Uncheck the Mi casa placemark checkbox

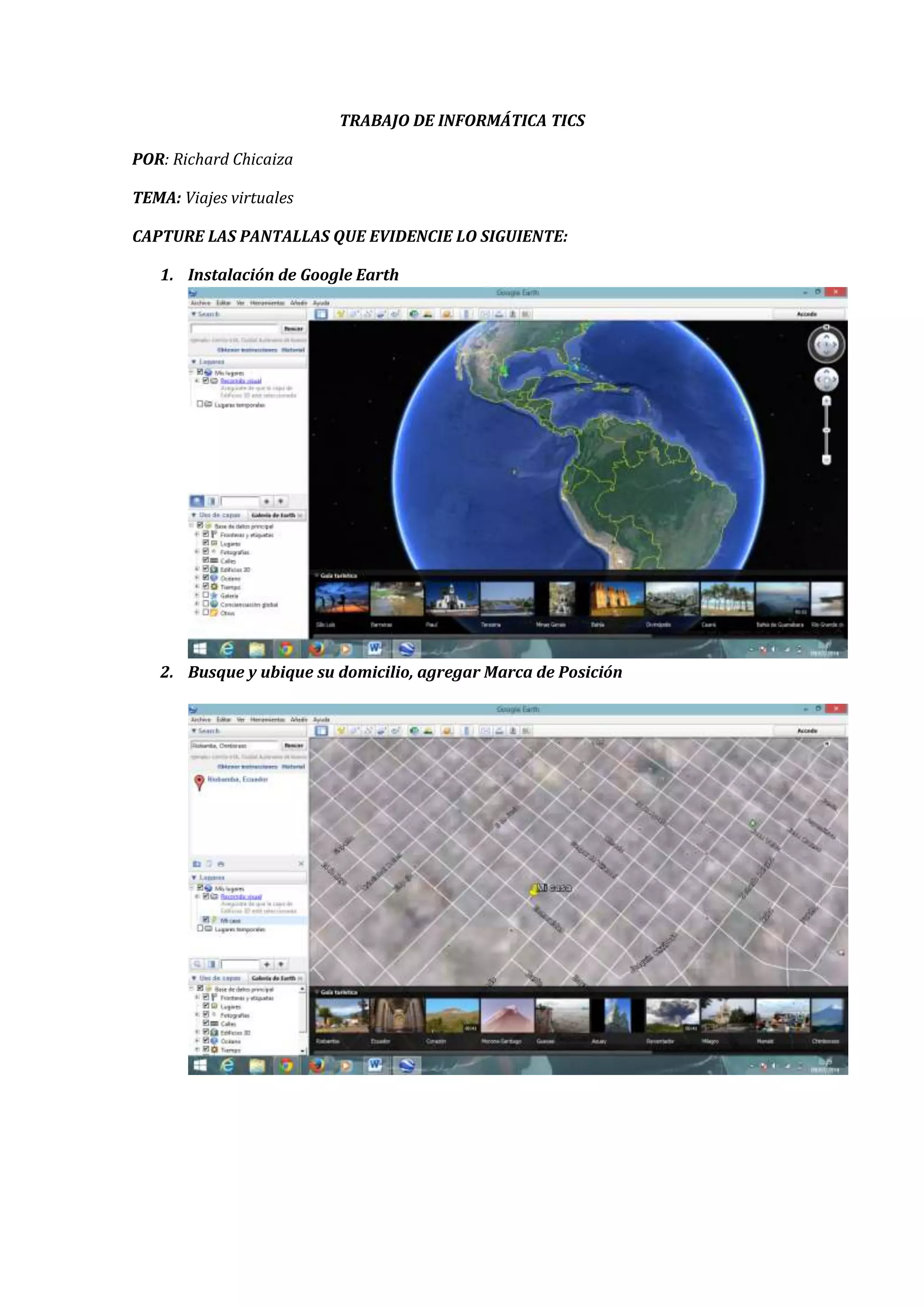(206, 920)
